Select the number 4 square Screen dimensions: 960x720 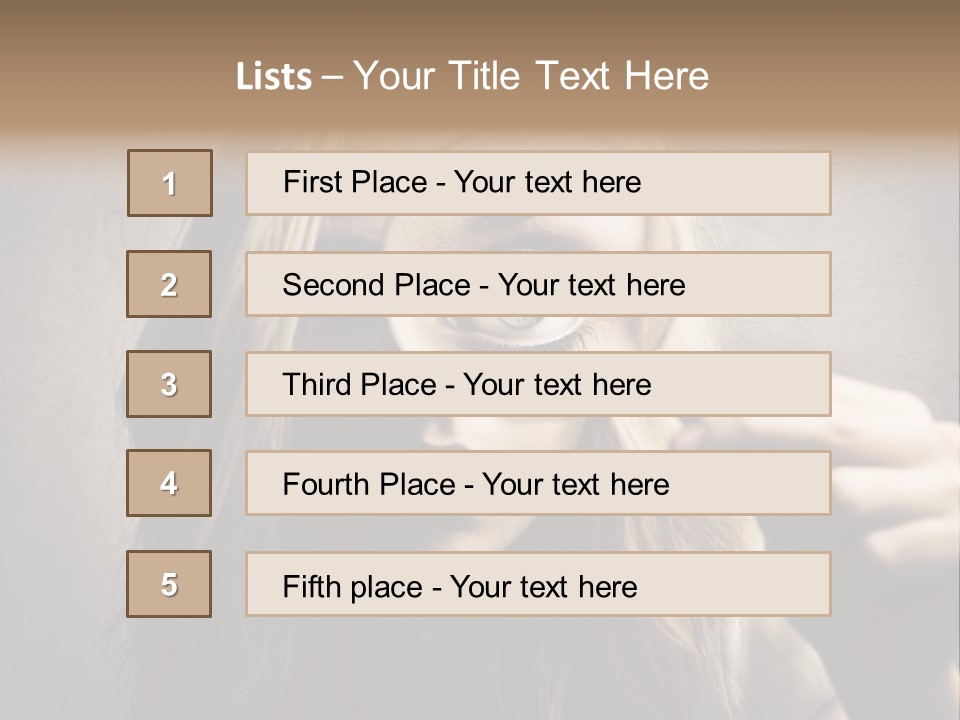[169, 483]
